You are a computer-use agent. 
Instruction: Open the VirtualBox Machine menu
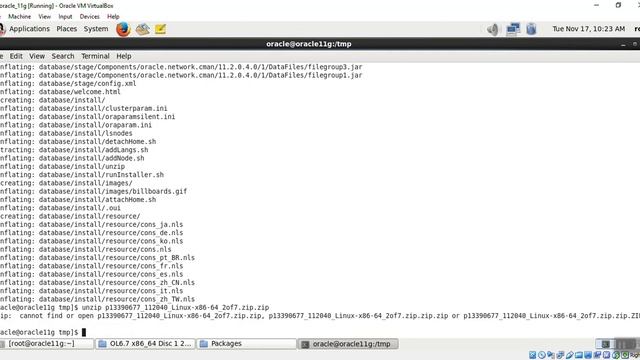tap(19, 17)
